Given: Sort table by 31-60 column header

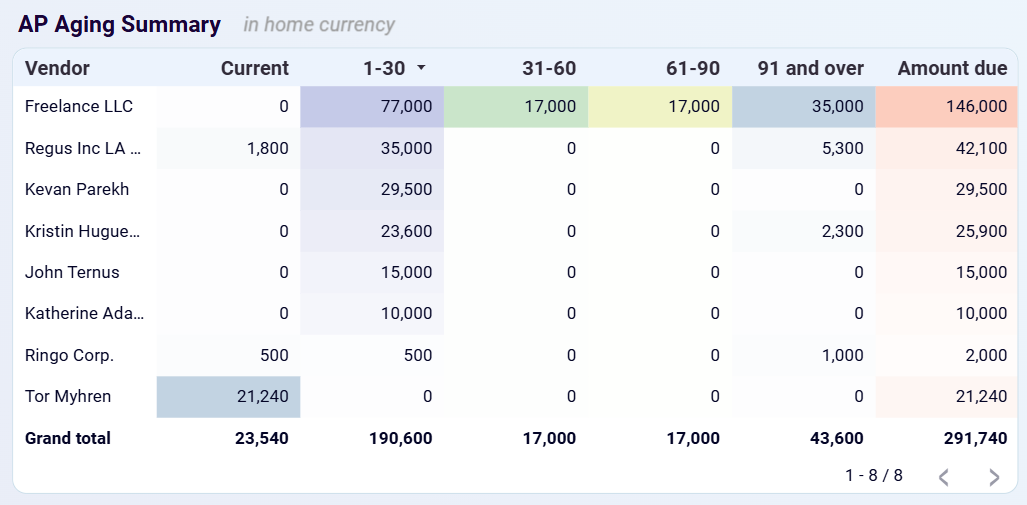Looking at the screenshot, I should (x=549, y=68).
